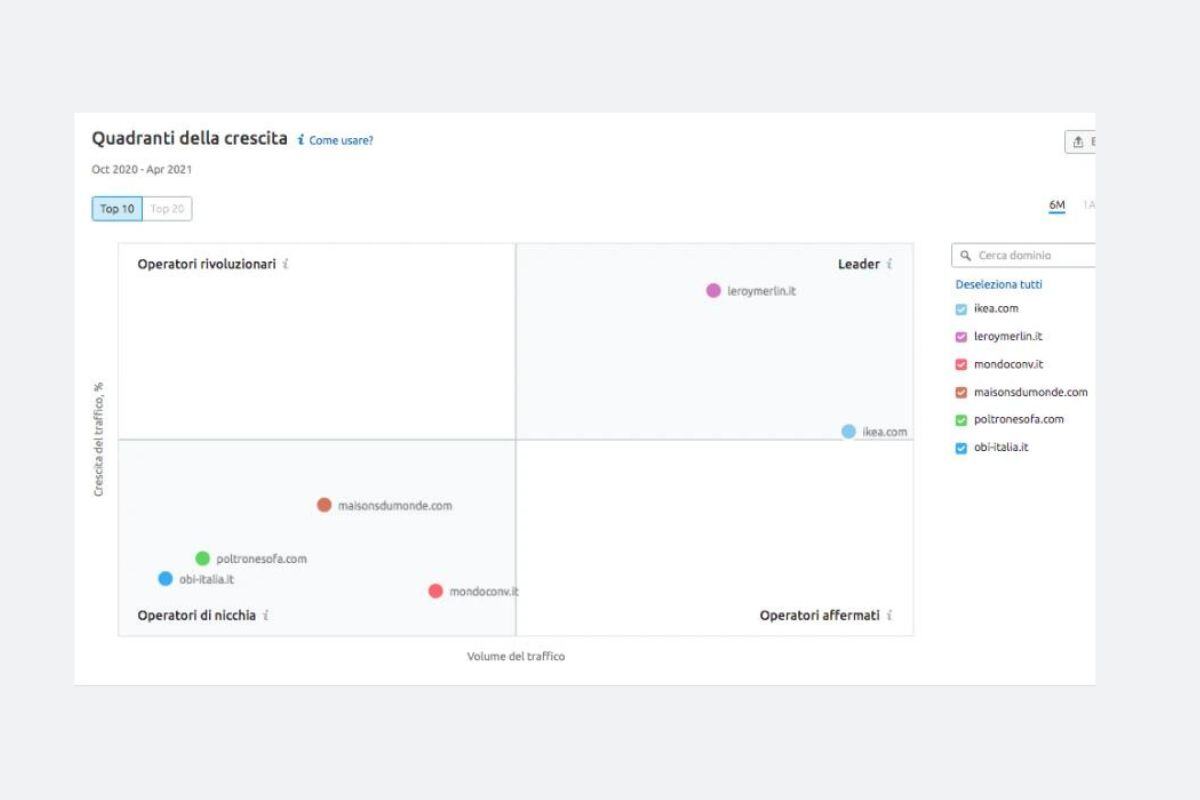
Task: Select the 6M time range tab
Action: (1057, 205)
